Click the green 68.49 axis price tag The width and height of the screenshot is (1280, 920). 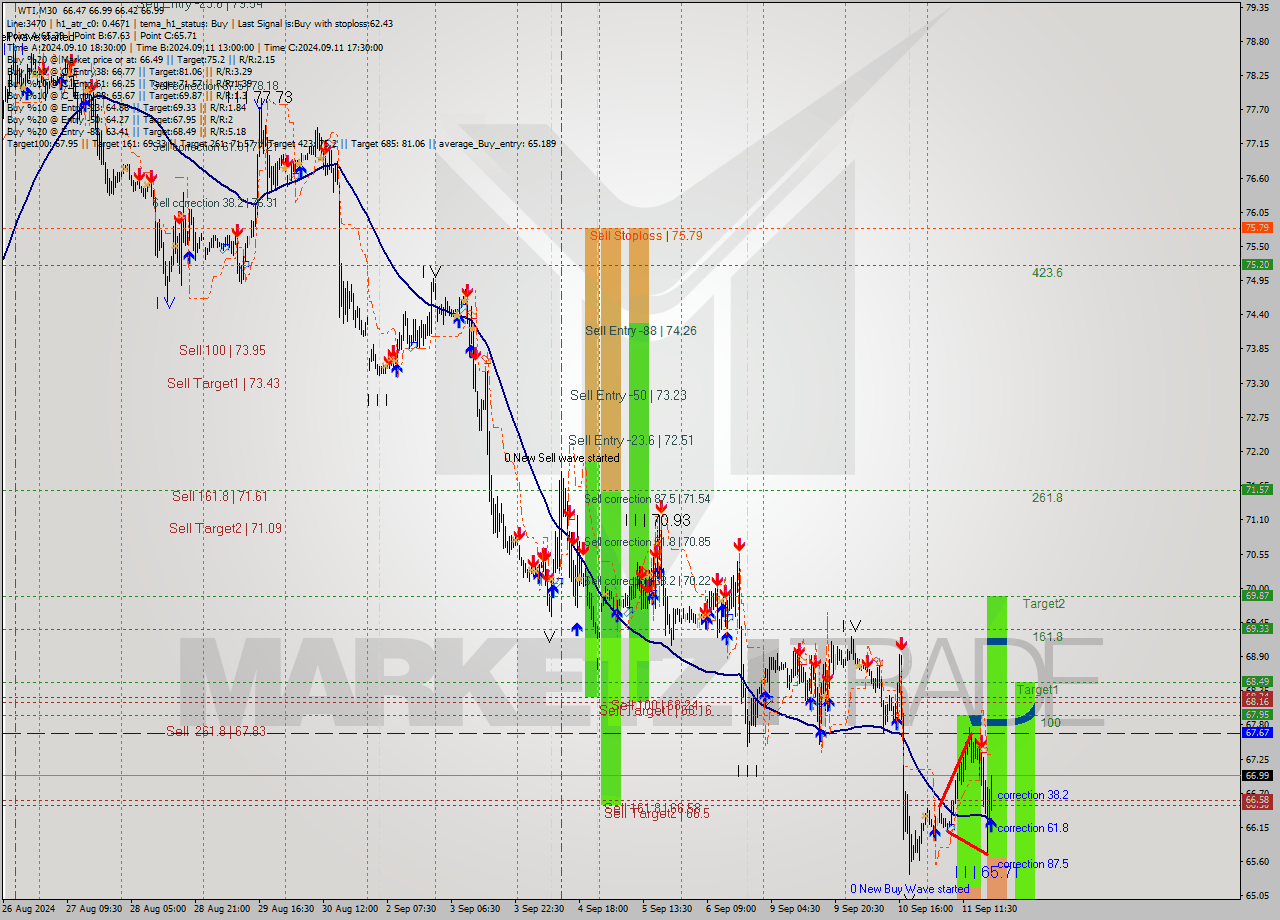(1256, 681)
